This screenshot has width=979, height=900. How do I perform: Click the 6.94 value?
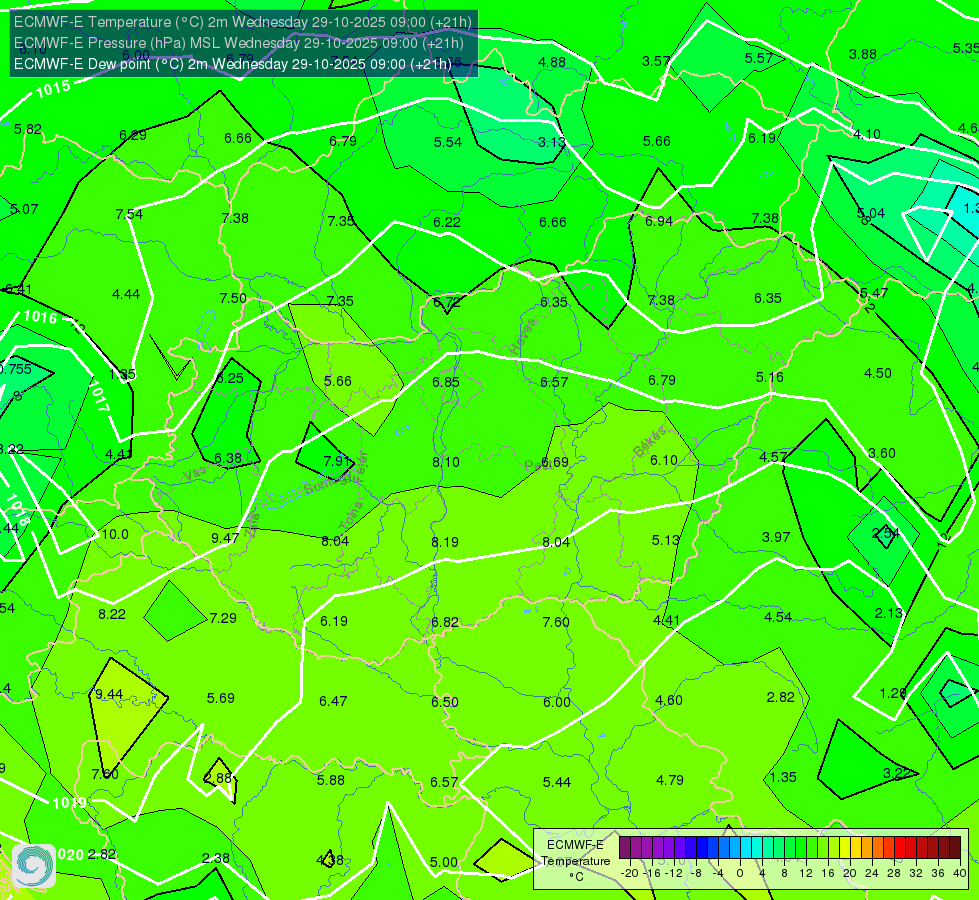pyautogui.click(x=659, y=221)
